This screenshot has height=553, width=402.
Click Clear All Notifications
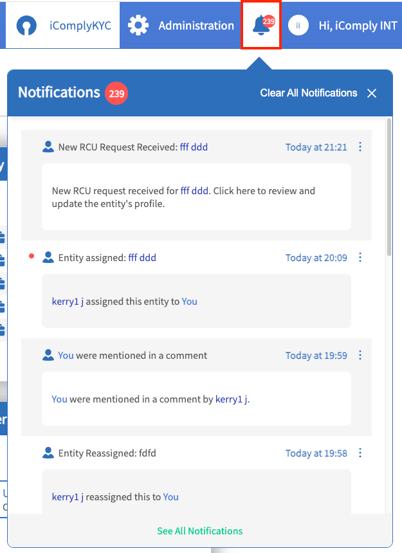(309, 93)
